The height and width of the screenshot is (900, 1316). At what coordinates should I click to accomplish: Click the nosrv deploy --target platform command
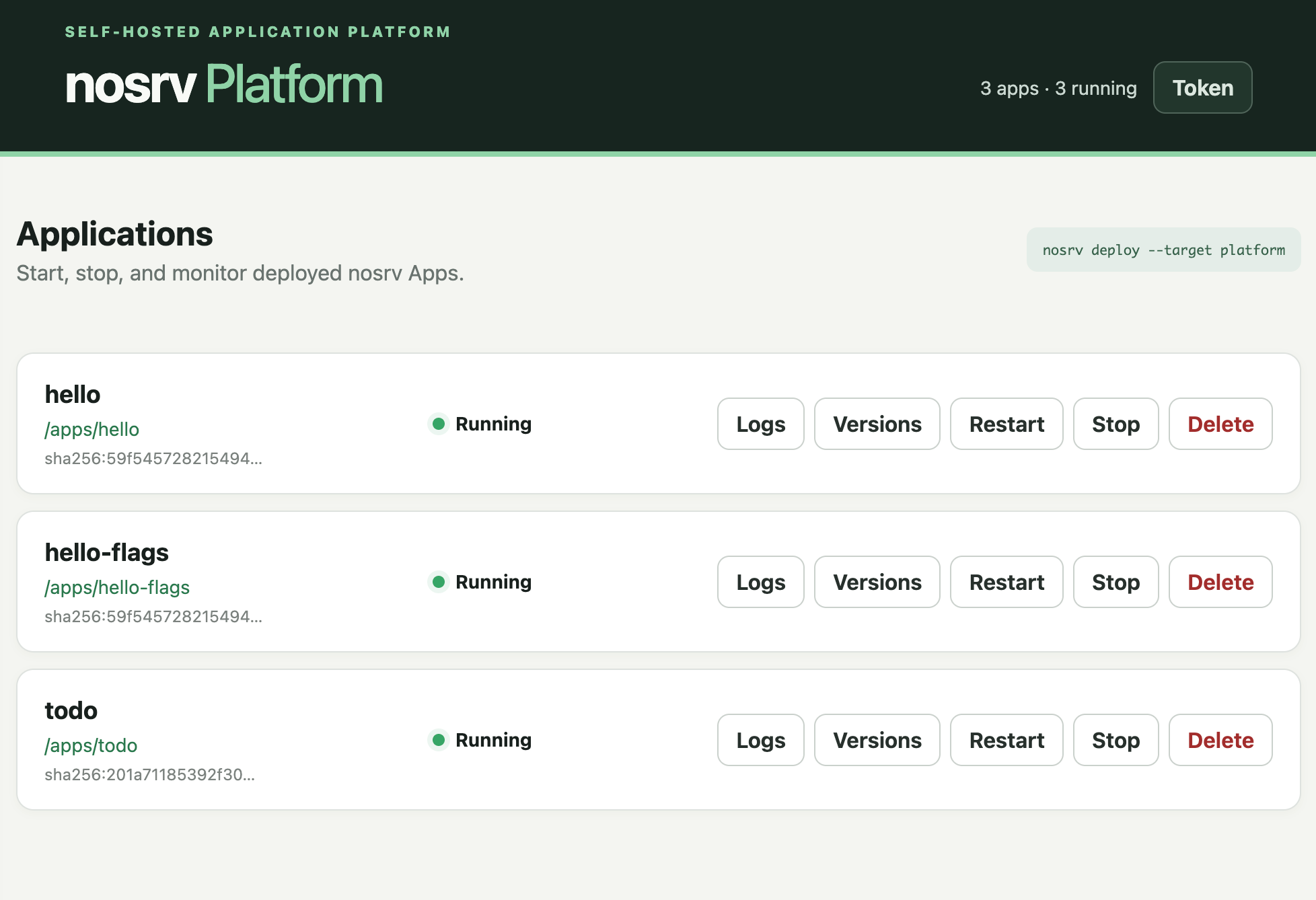[x=1163, y=250]
